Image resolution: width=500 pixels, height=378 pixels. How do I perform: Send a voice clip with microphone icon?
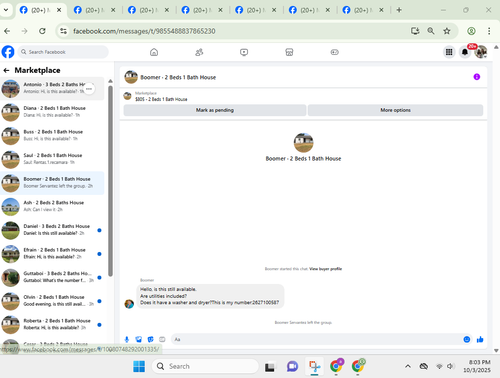point(127,339)
